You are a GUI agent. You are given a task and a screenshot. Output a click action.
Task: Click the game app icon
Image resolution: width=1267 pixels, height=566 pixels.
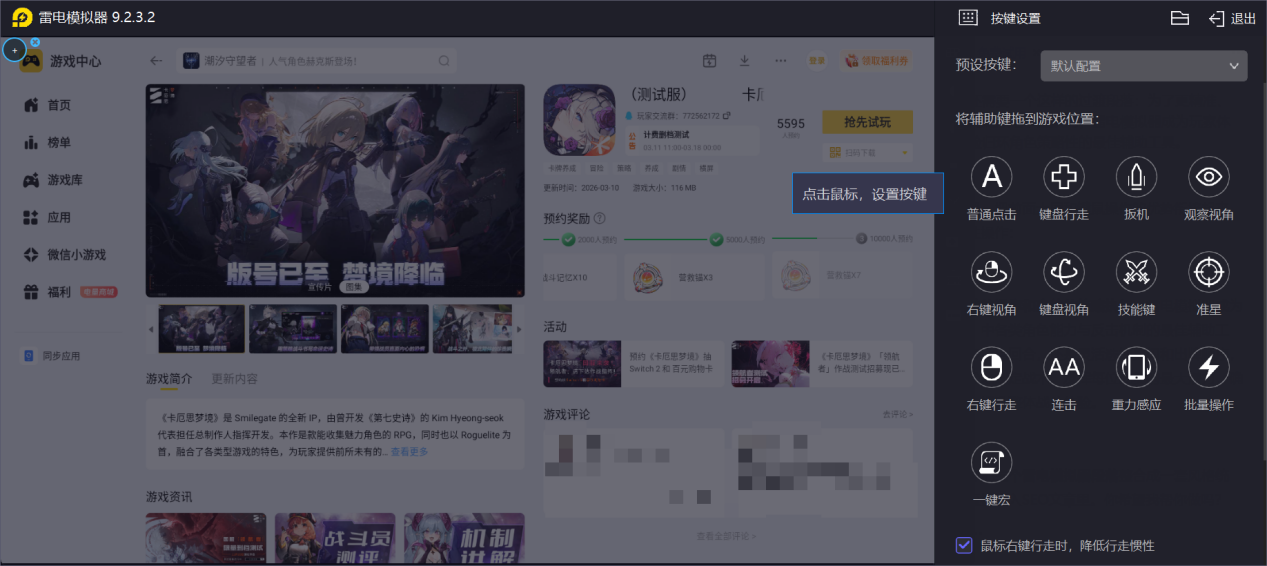579,120
